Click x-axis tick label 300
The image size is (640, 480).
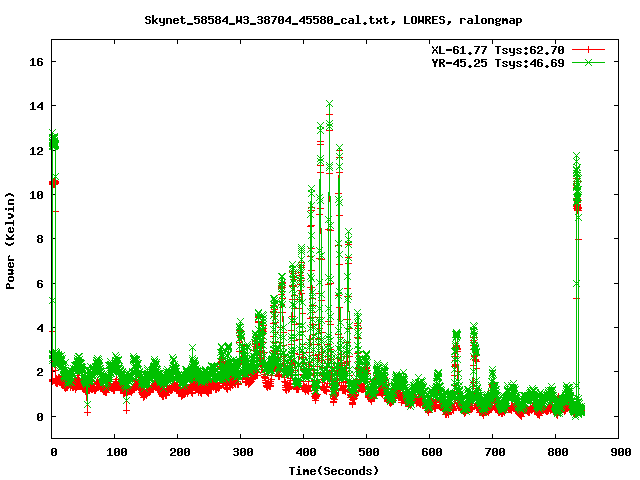click(242, 452)
